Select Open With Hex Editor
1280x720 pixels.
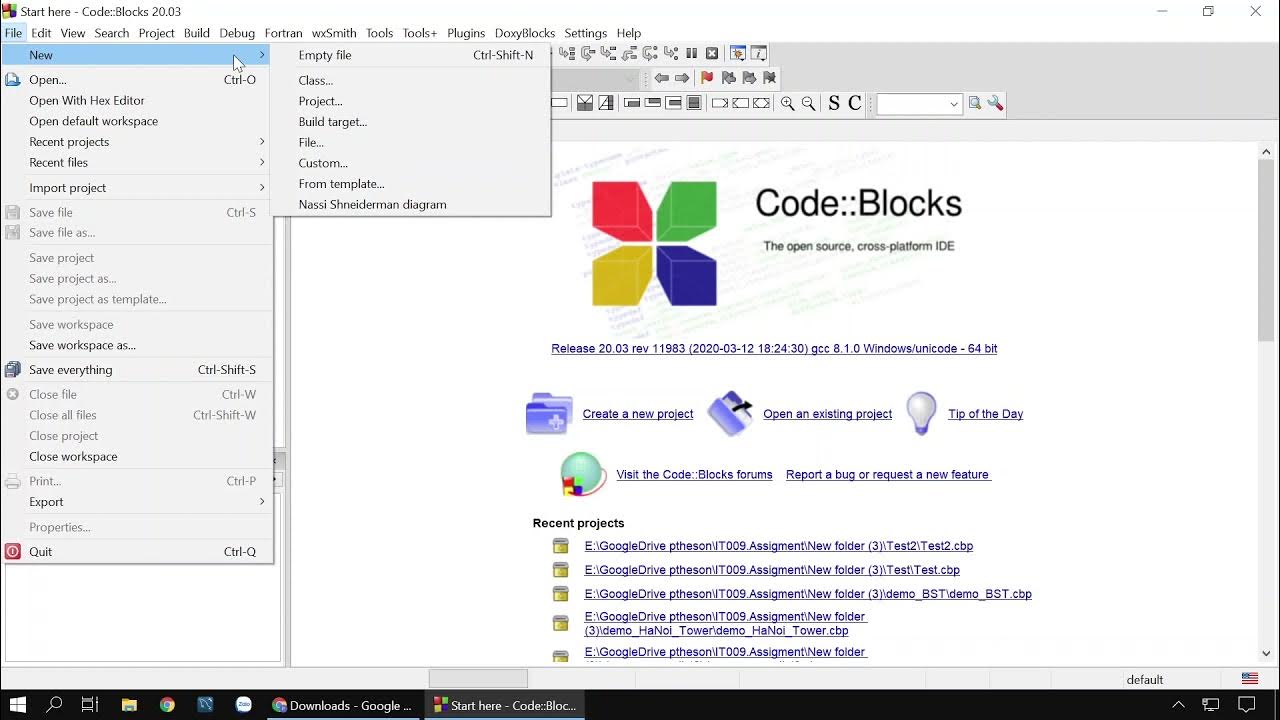pyautogui.click(x=137, y=100)
